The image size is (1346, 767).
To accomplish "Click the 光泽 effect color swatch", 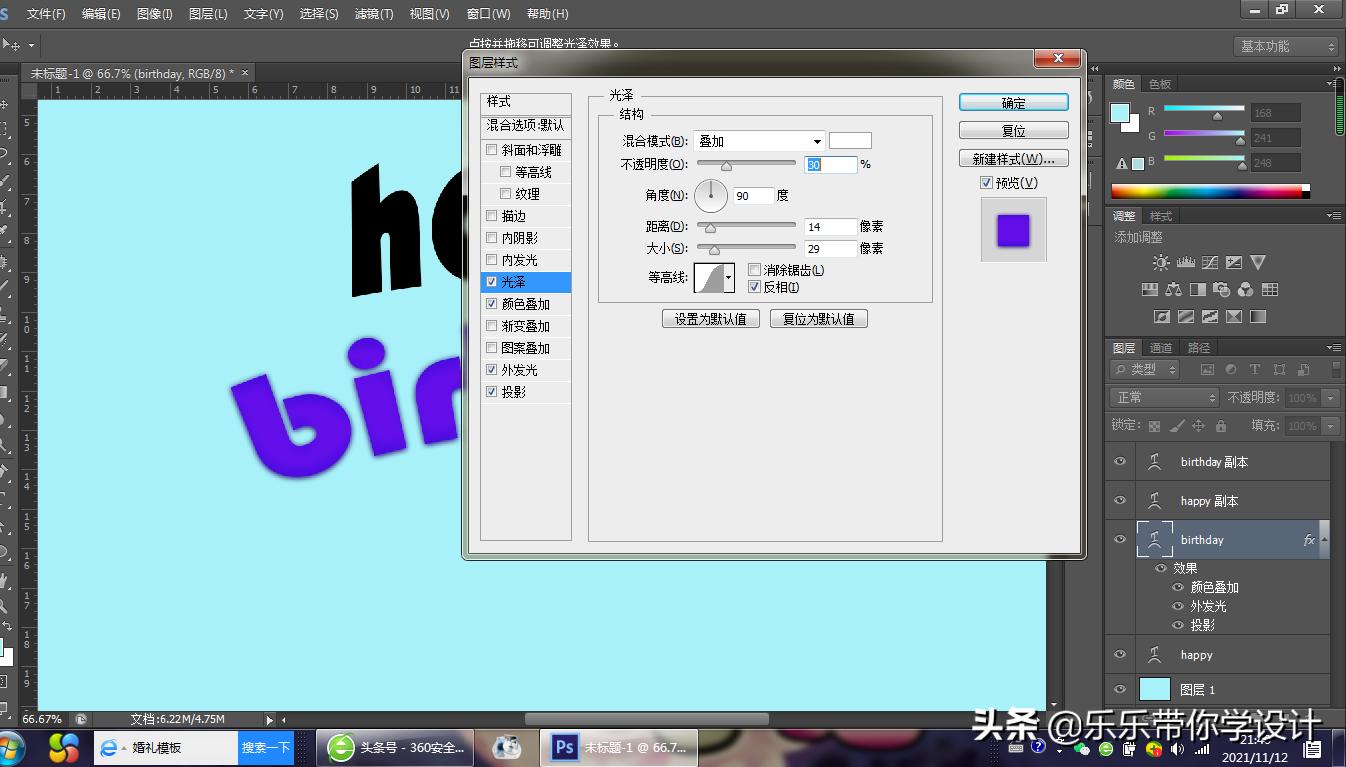I will [x=849, y=140].
